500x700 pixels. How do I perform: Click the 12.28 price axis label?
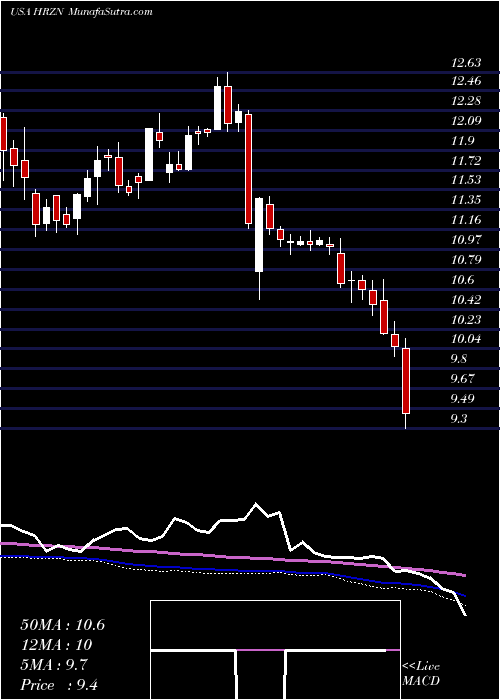point(466,101)
